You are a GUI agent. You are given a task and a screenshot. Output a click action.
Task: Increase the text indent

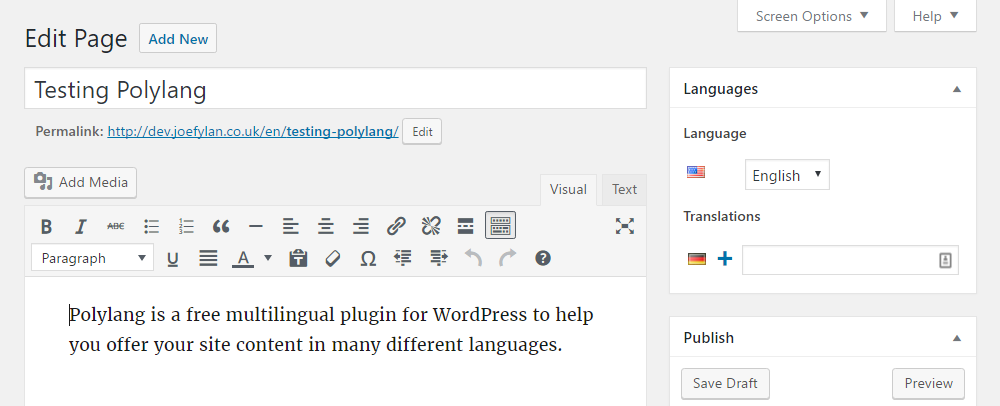click(438, 259)
